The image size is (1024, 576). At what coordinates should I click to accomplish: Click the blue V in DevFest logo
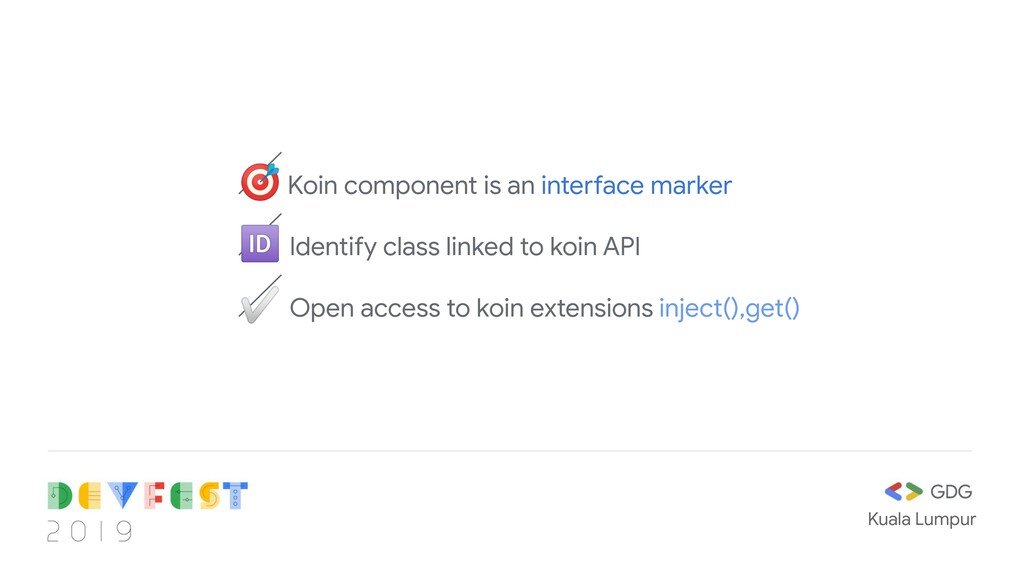click(x=123, y=496)
